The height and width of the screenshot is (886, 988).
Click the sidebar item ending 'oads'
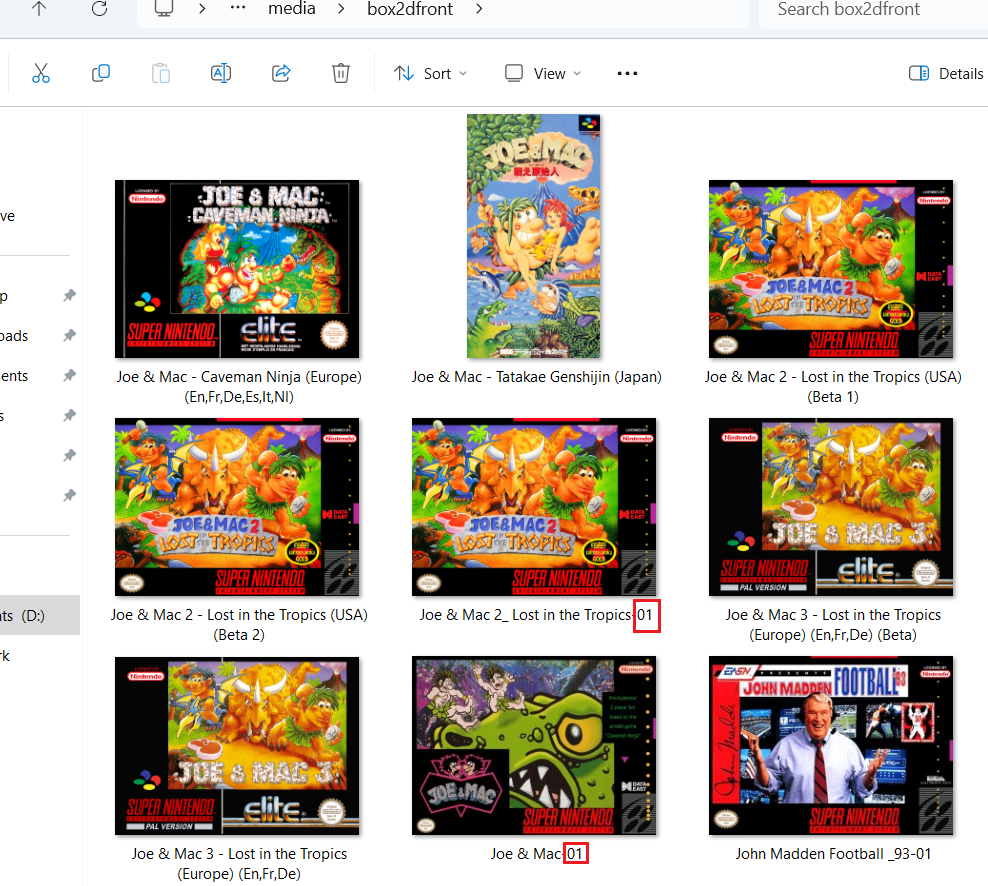pos(14,336)
